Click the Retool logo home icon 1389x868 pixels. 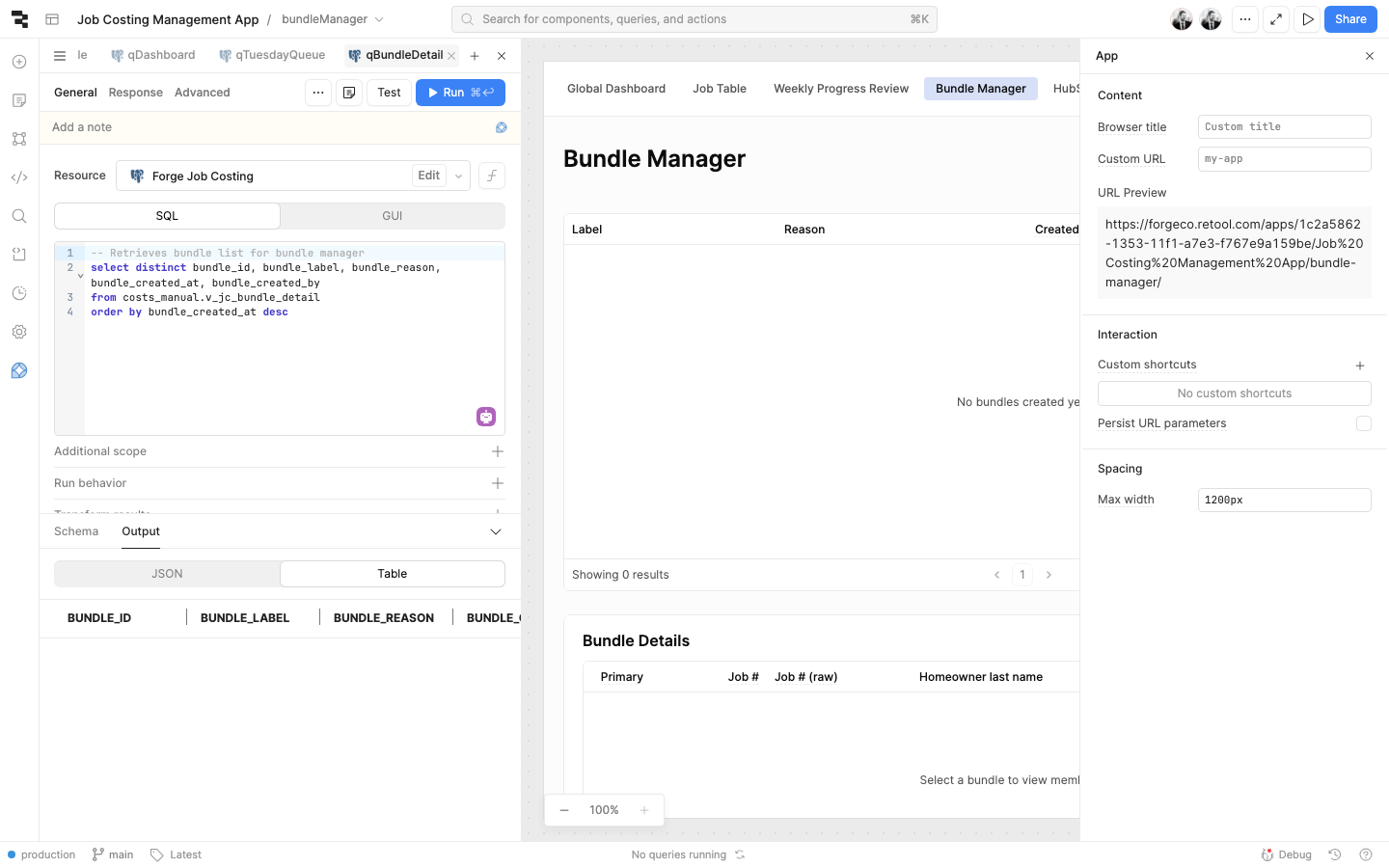19,19
